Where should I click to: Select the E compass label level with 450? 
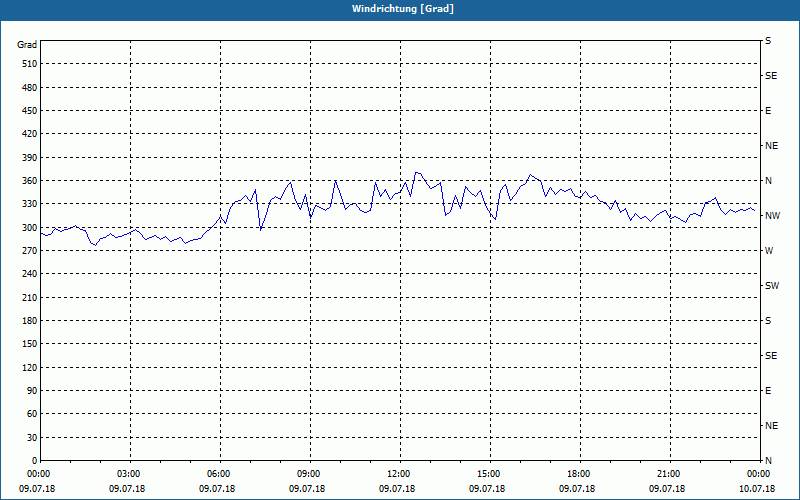[x=768, y=111]
